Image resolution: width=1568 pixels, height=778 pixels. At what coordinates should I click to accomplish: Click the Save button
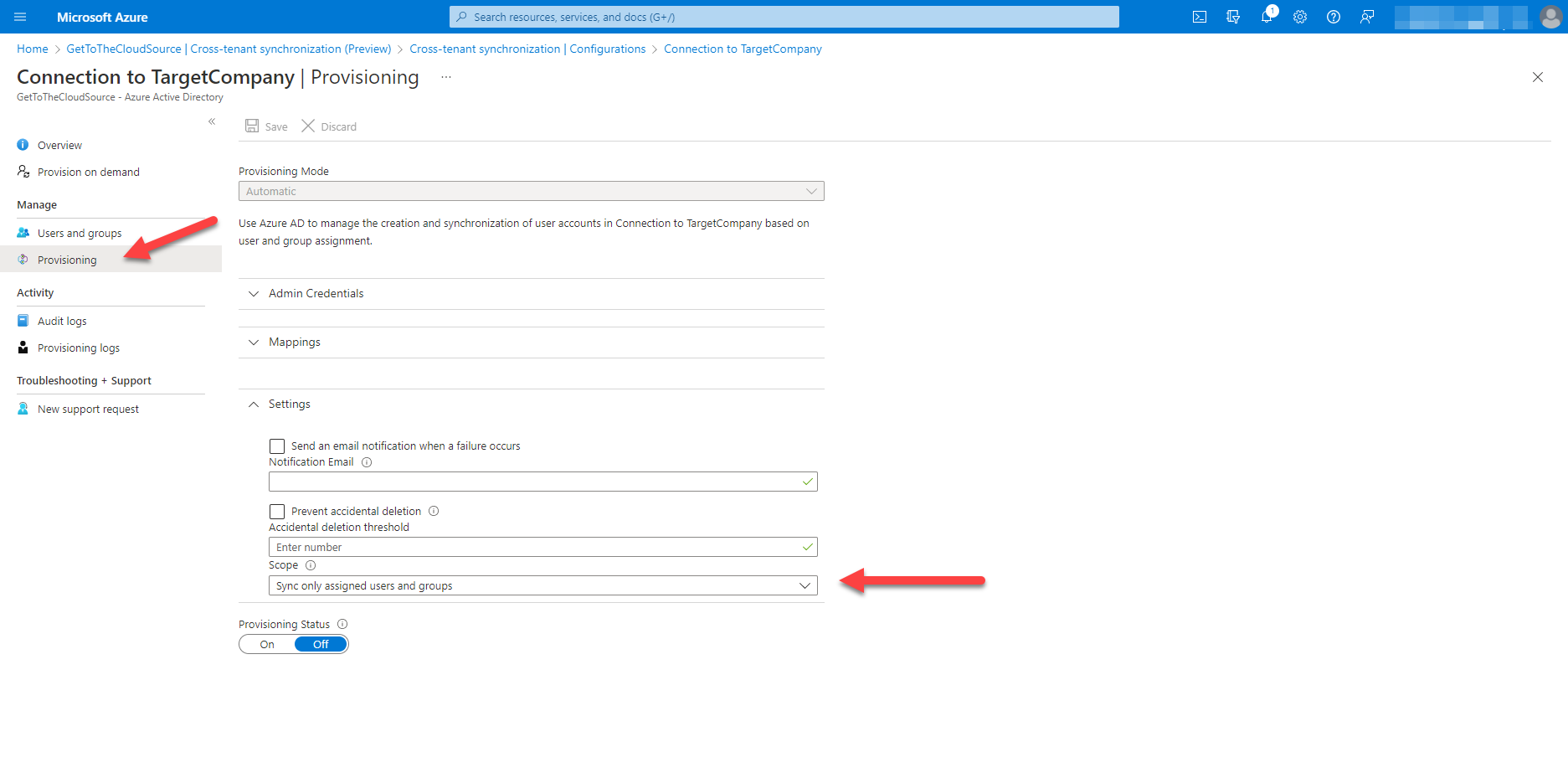coord(266,126)
